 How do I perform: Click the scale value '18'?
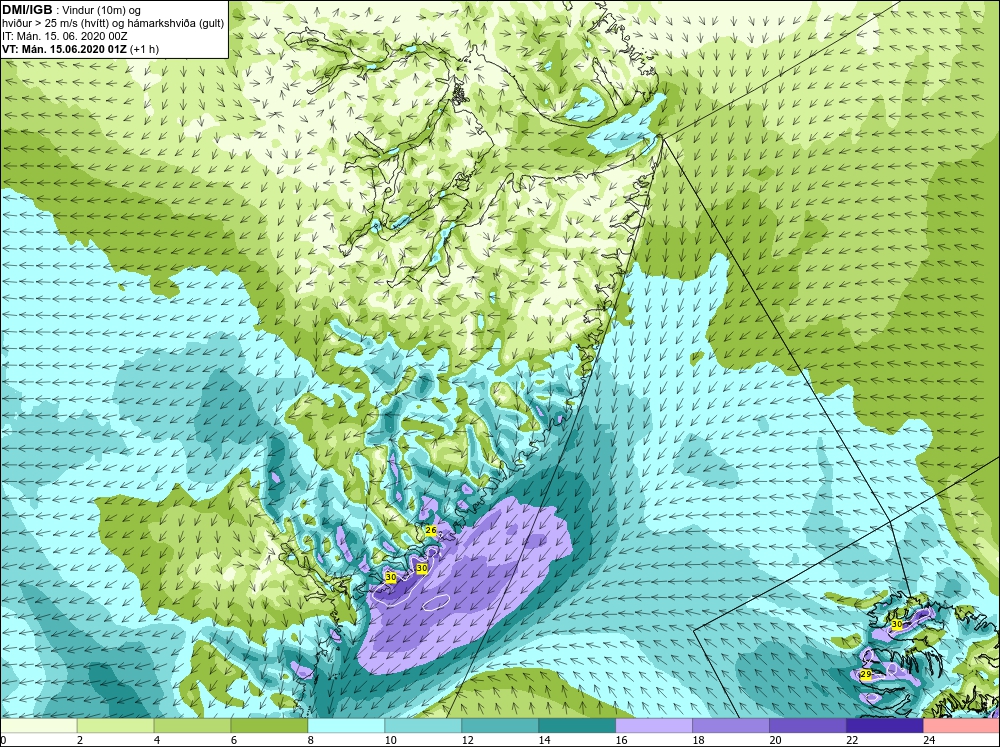(698, 740)
